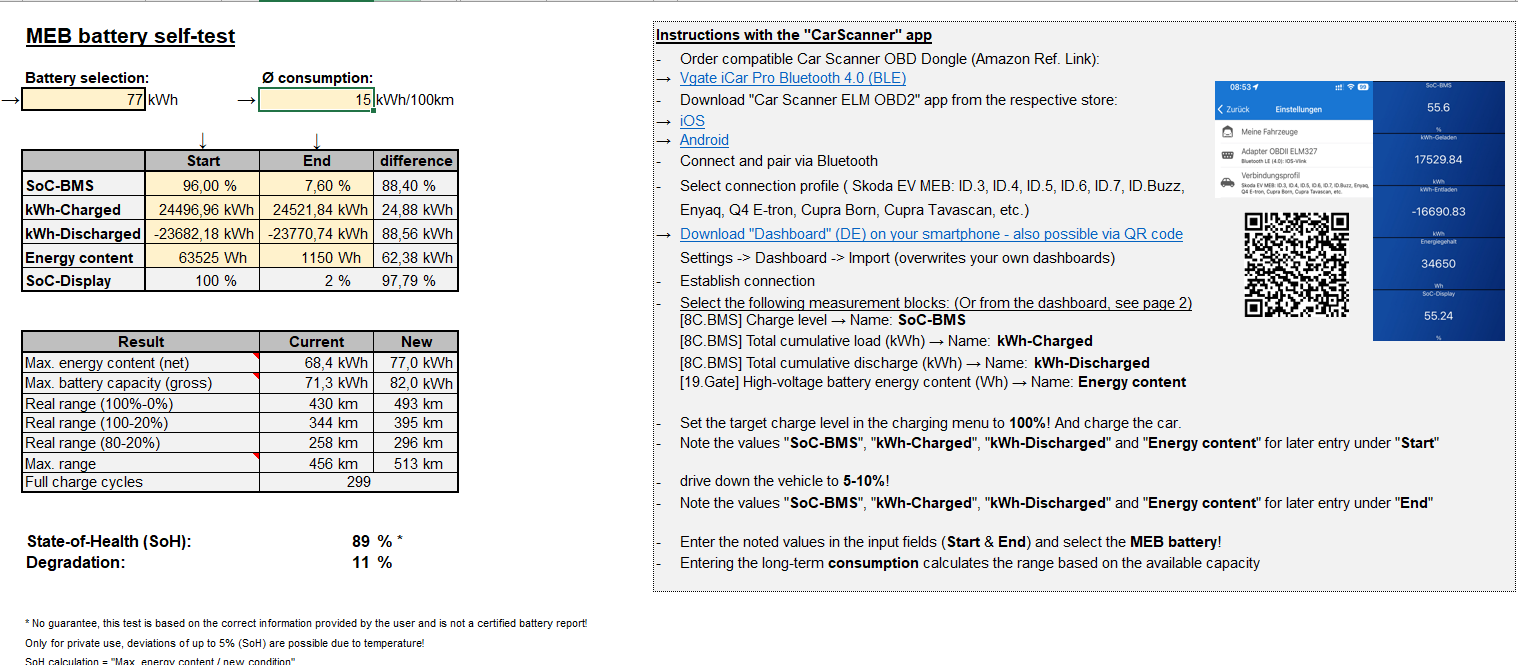Select kWh-Discharged Start cell -23682,18 kWh
Screen dimensions: 1518x665
click(202, 234)
